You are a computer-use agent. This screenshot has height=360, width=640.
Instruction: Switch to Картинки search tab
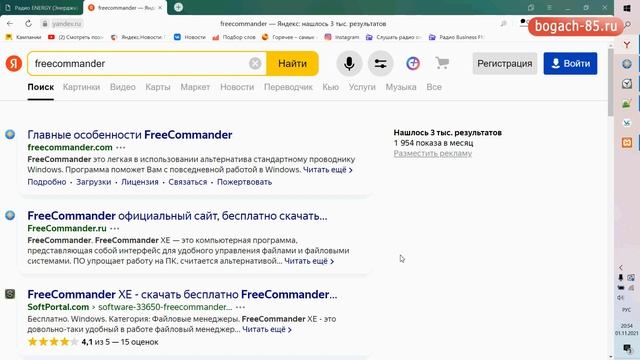coord(81,87)
